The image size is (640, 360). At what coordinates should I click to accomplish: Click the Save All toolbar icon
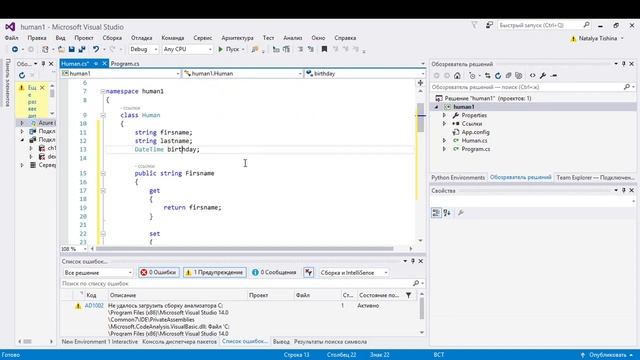[82, 49]
